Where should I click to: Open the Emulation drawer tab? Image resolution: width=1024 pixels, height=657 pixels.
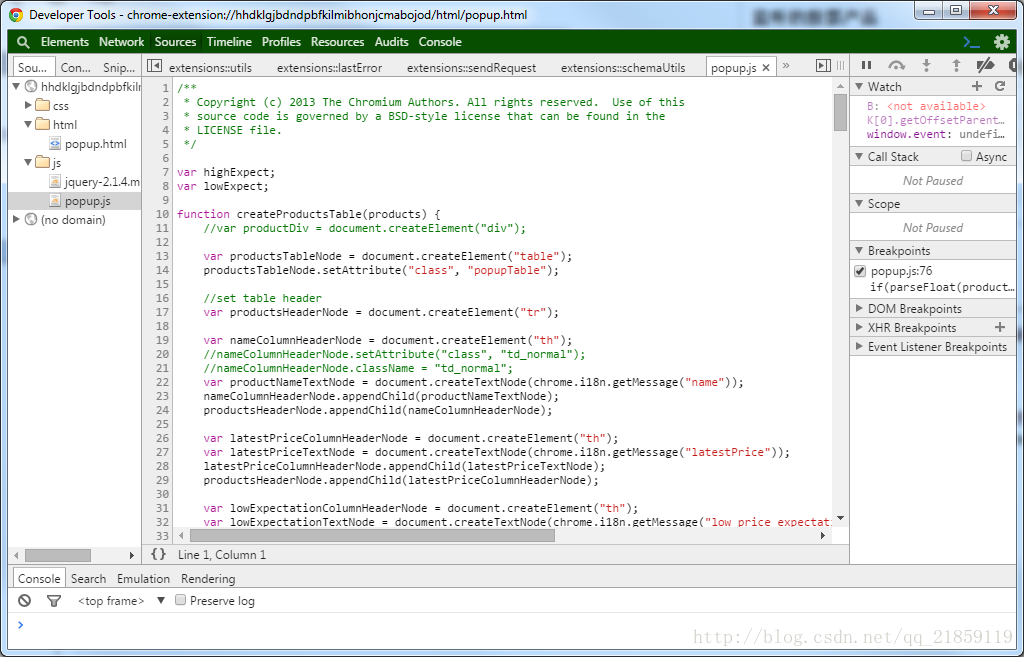(x=143, y=579)
